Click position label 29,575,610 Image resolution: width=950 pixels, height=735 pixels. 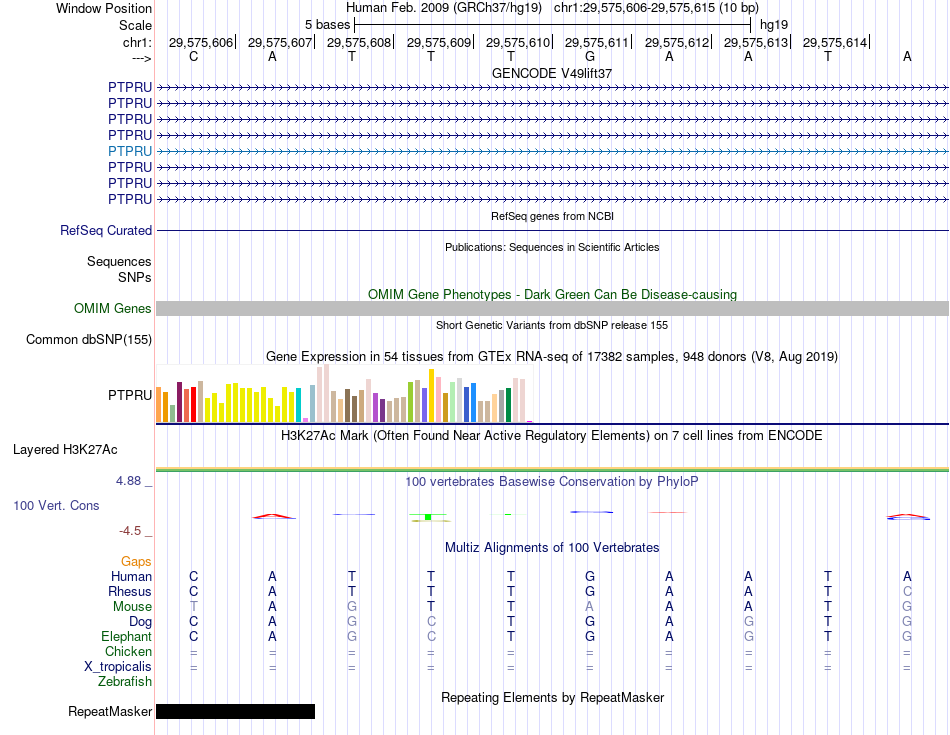coord(518,42)
